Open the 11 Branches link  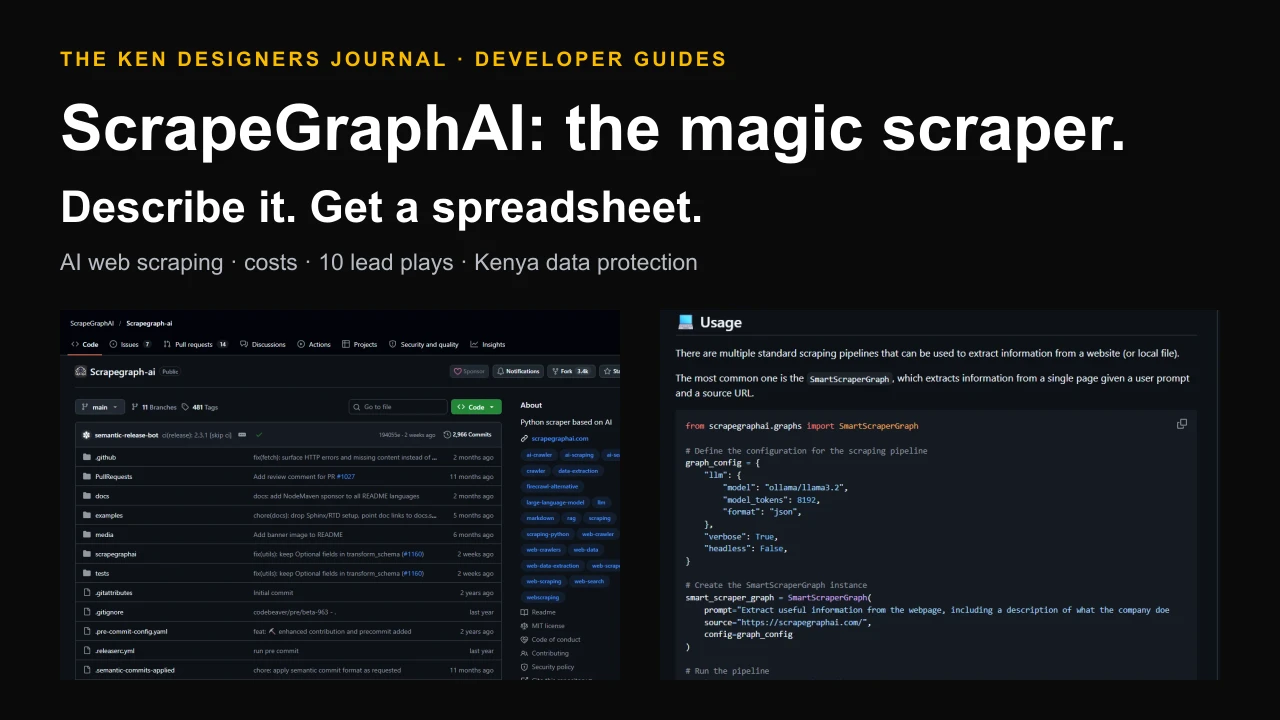(155, 407)
